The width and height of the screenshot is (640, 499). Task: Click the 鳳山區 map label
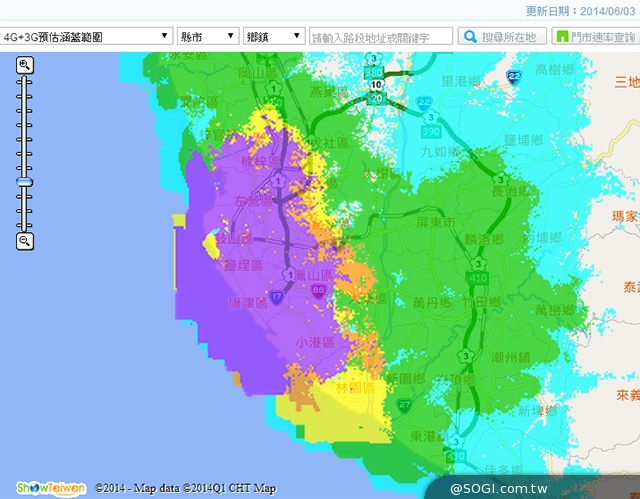click(x=314, y=275)
